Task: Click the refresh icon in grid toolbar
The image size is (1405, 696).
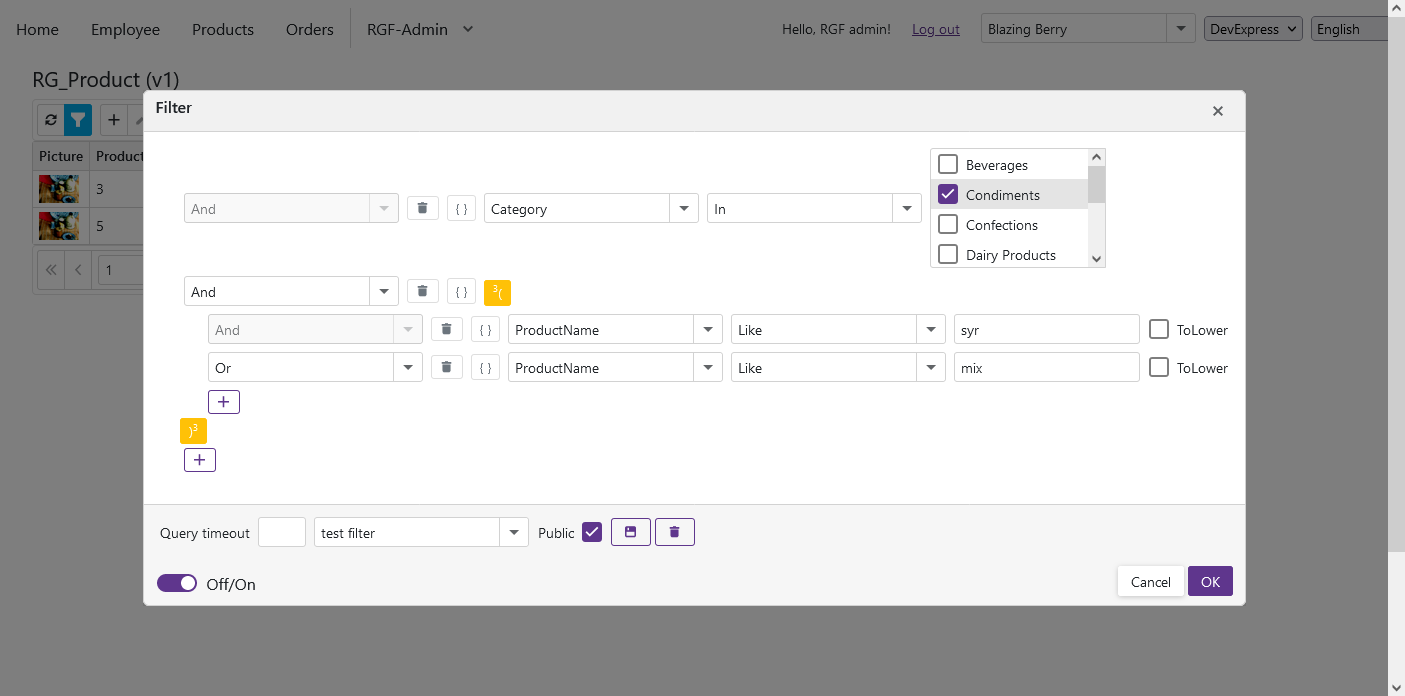Action: (50, 120)
